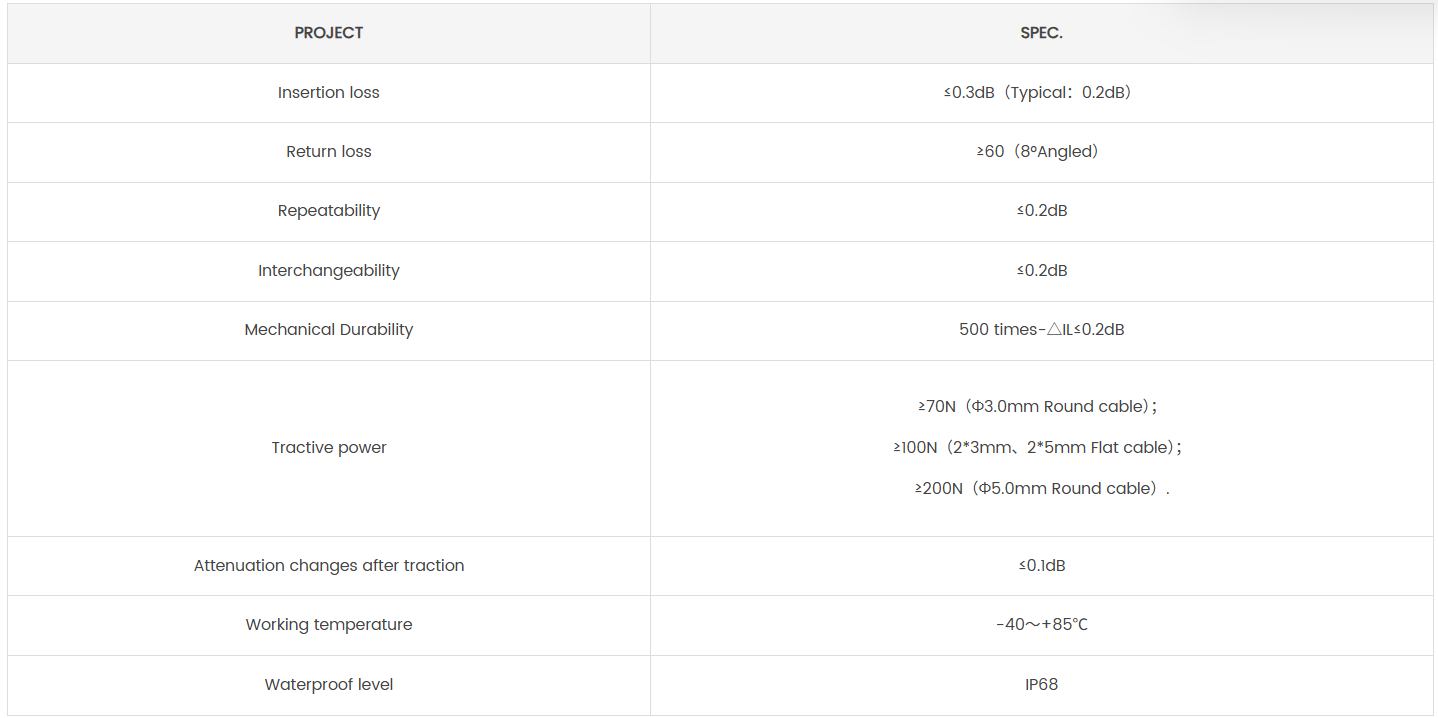The width and height of the screenshot is (1438, 718).
Task: Click the ≥100N Flat cable line
Action: (x=1037, y=447)
